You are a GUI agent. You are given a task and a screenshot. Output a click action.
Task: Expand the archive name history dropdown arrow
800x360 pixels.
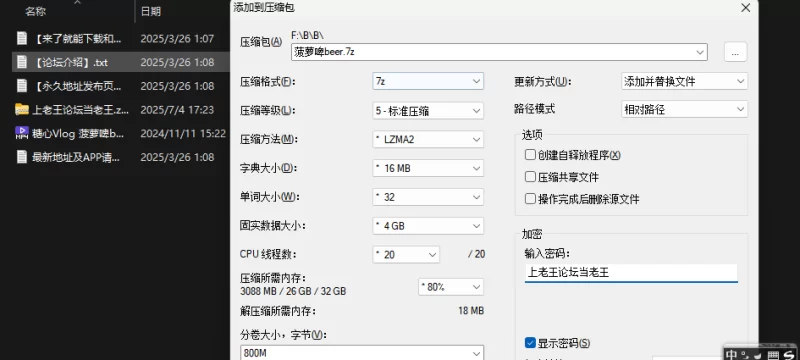[699, 52]
